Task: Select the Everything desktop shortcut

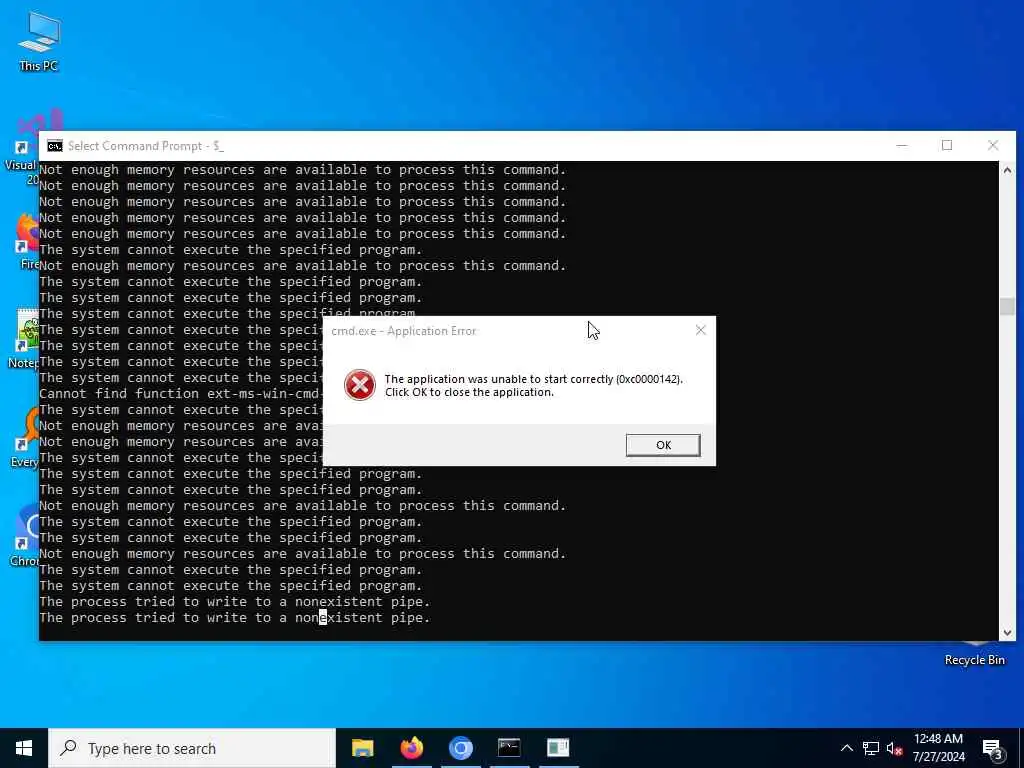Action: [24, 438]
